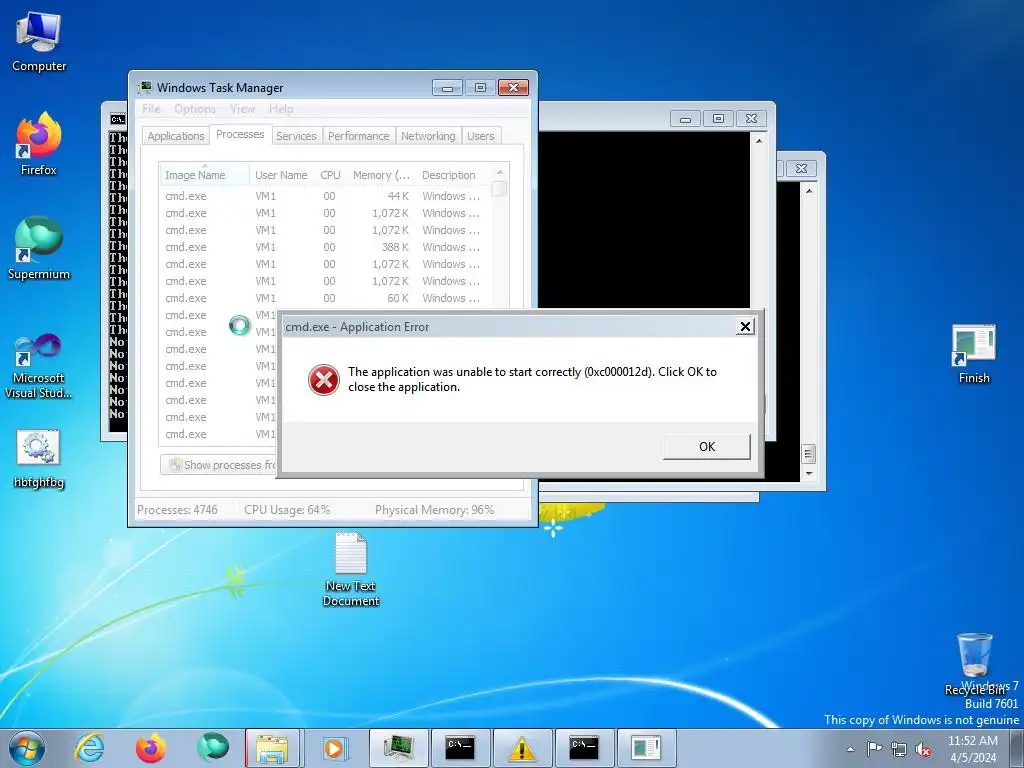Show hidden system tray icons arrow

(x=850, y=749)
